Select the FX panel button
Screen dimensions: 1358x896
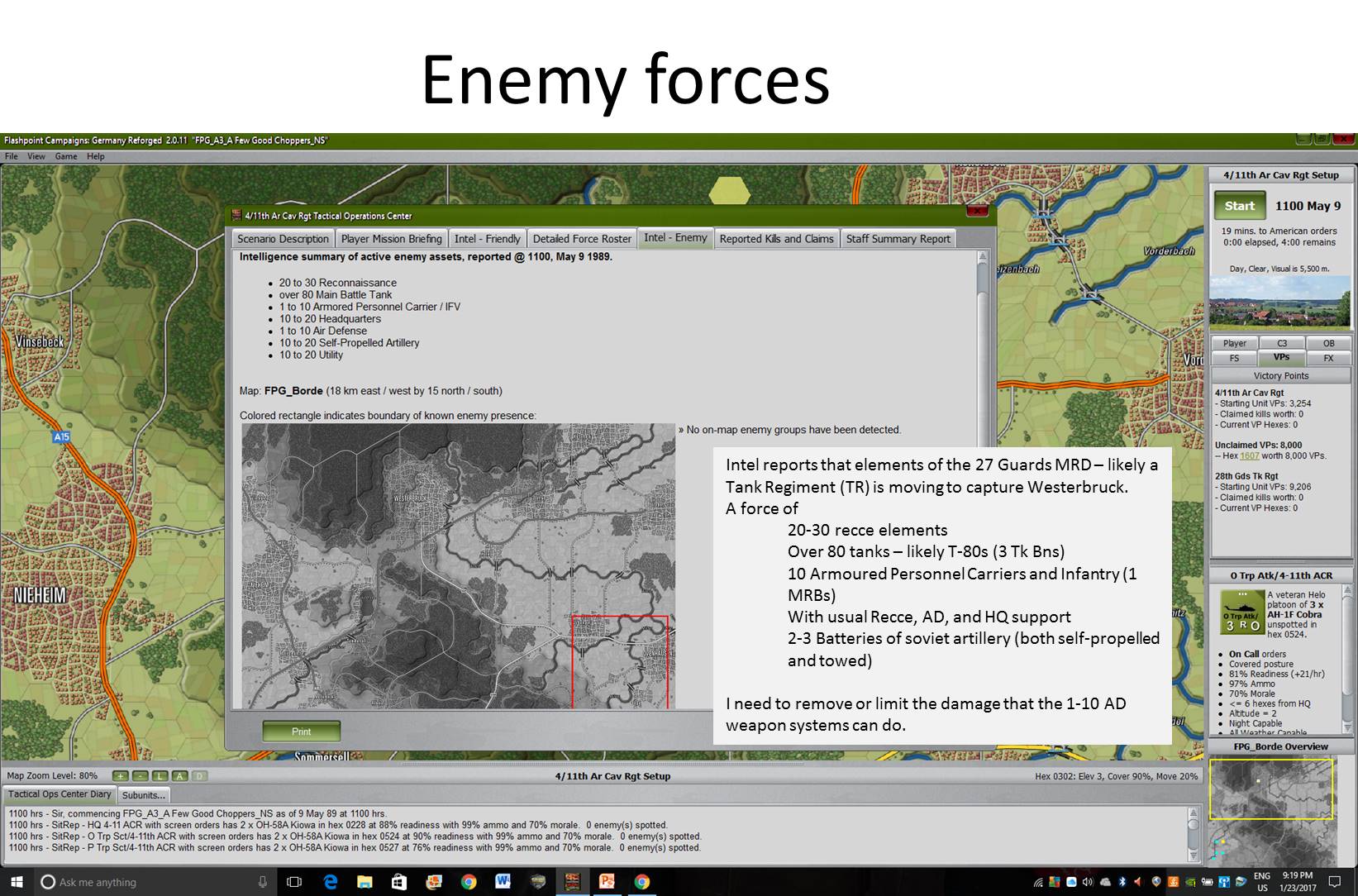(x=1328, y=358)
